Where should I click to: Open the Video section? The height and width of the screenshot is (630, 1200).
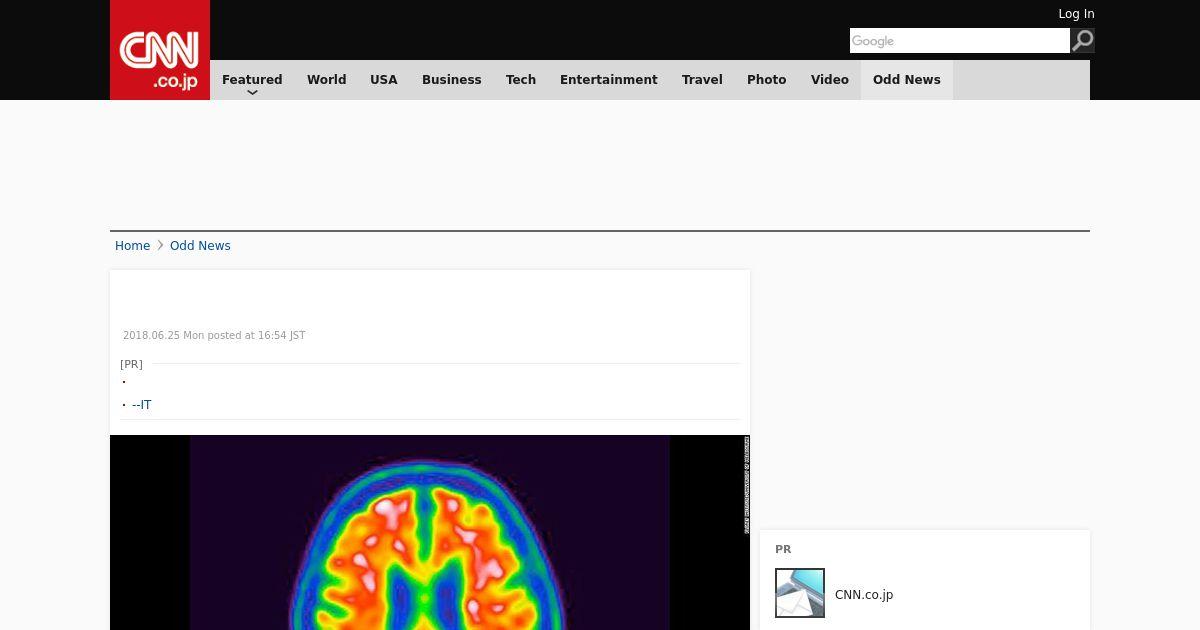pyautogui.click(x=830, y=80)
